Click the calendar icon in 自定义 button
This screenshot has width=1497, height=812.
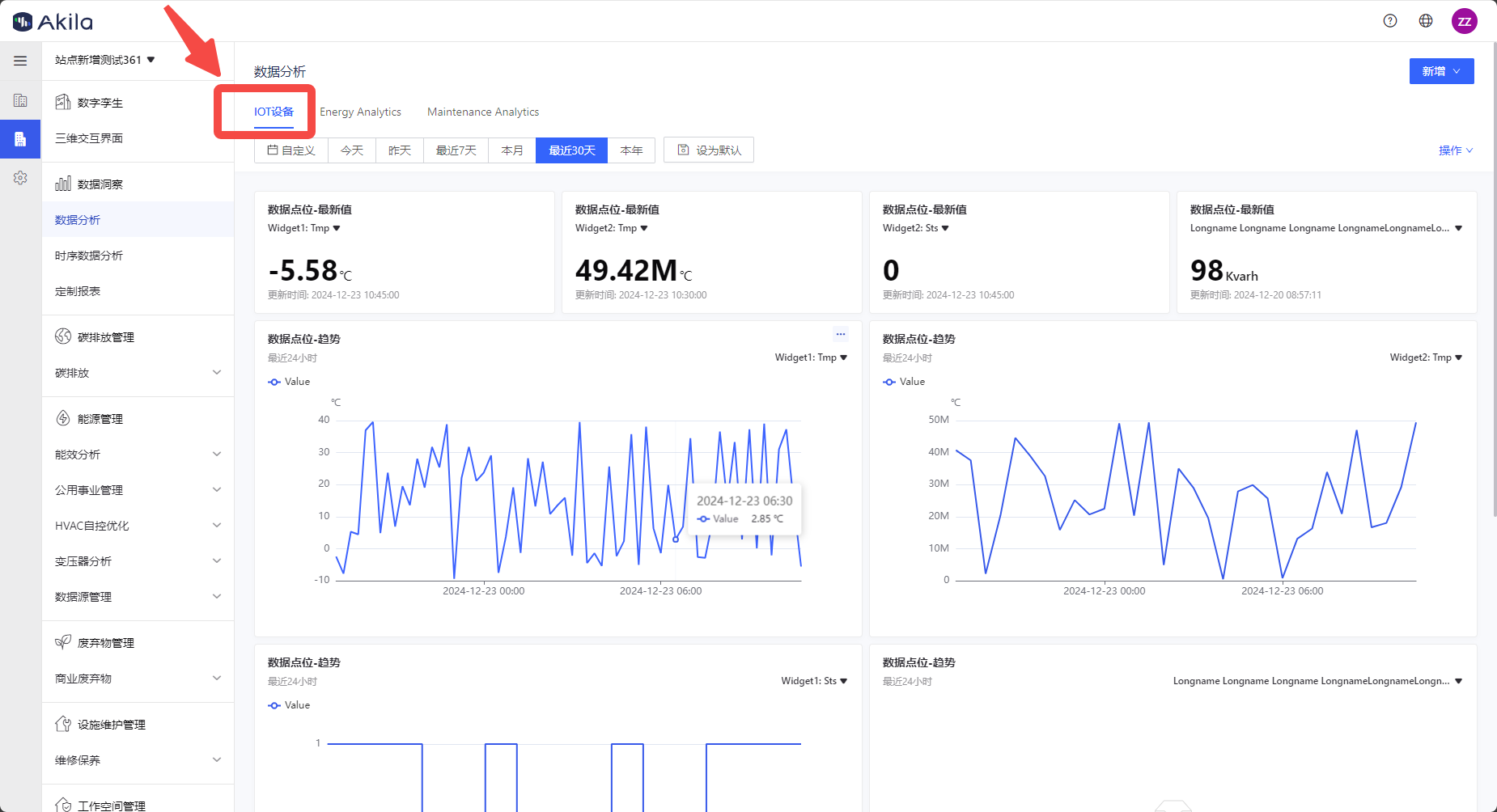(273, 150)
